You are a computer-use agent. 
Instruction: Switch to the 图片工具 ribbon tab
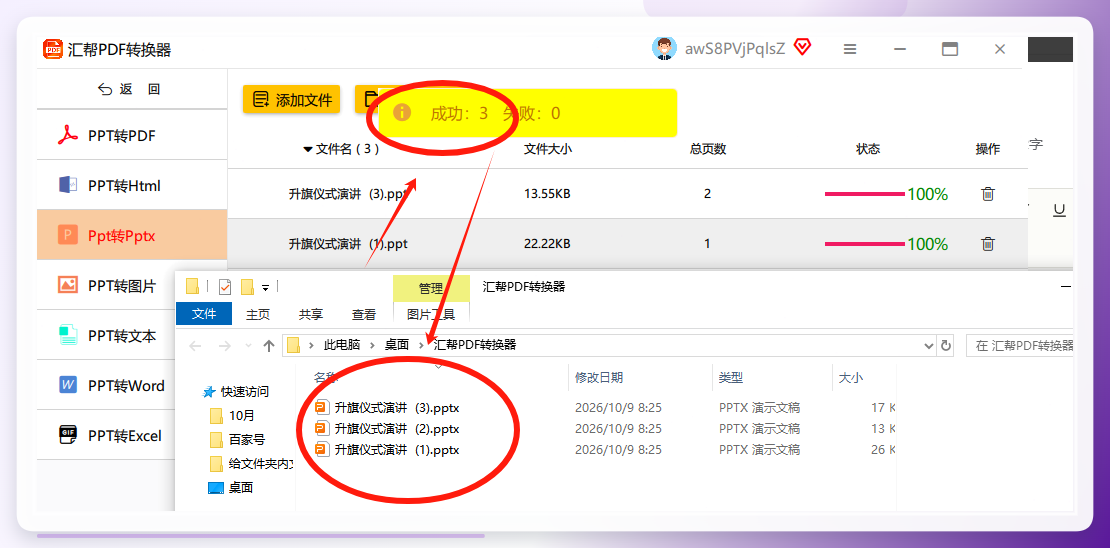click(431, 314)
